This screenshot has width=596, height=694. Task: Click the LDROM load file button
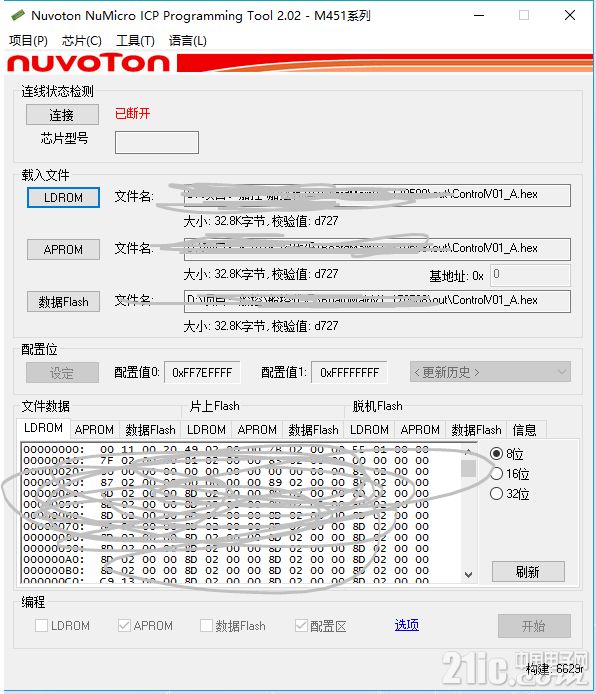click(x=63, y=197)
